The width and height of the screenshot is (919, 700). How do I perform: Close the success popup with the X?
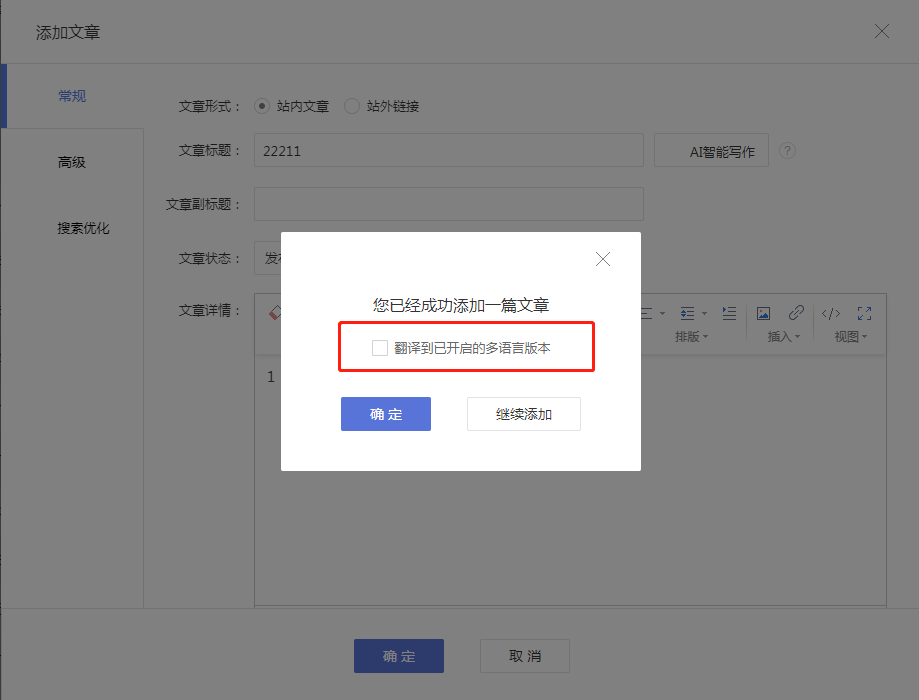pyautogui.click(x=603, y=259)
